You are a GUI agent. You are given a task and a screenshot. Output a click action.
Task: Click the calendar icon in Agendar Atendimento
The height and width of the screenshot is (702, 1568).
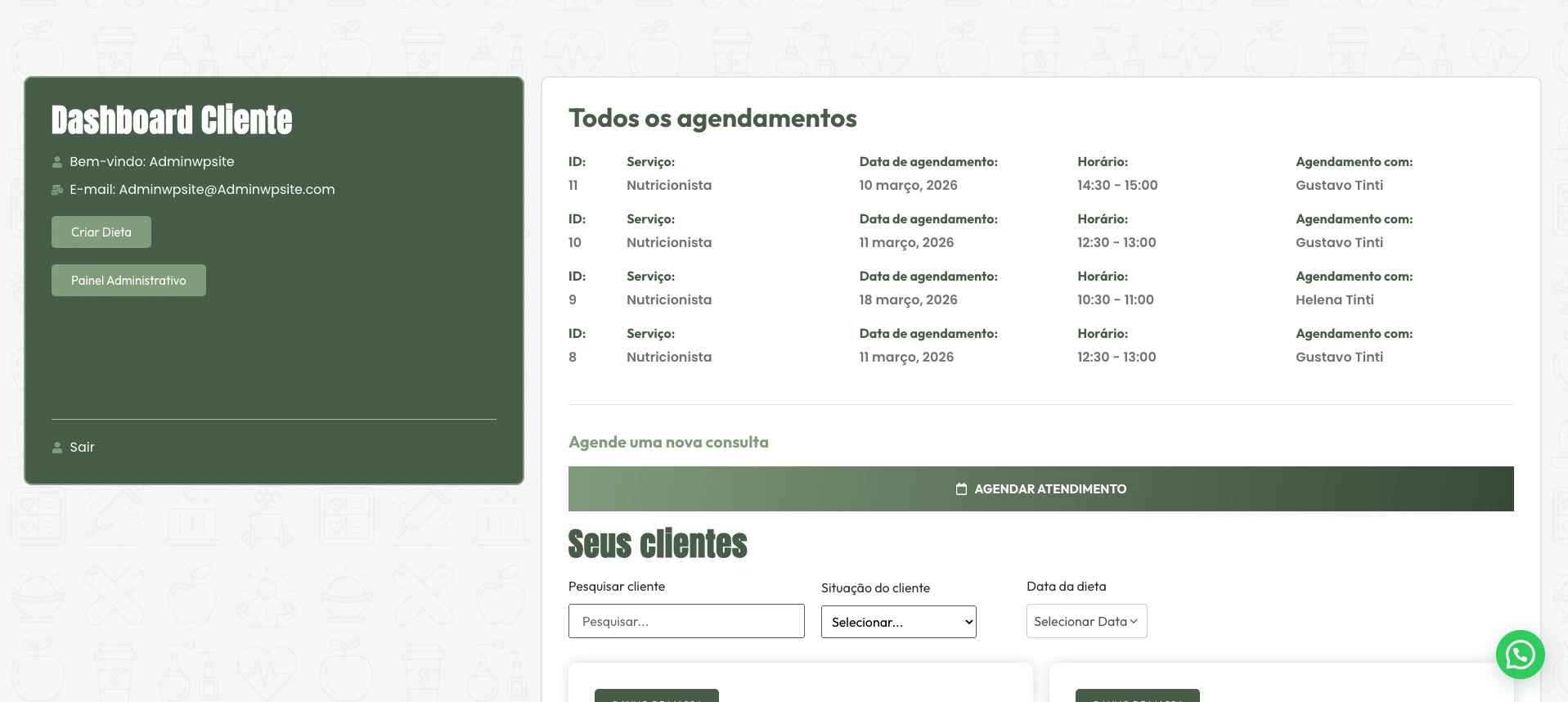pyautogui.click(x=962, y=488)
